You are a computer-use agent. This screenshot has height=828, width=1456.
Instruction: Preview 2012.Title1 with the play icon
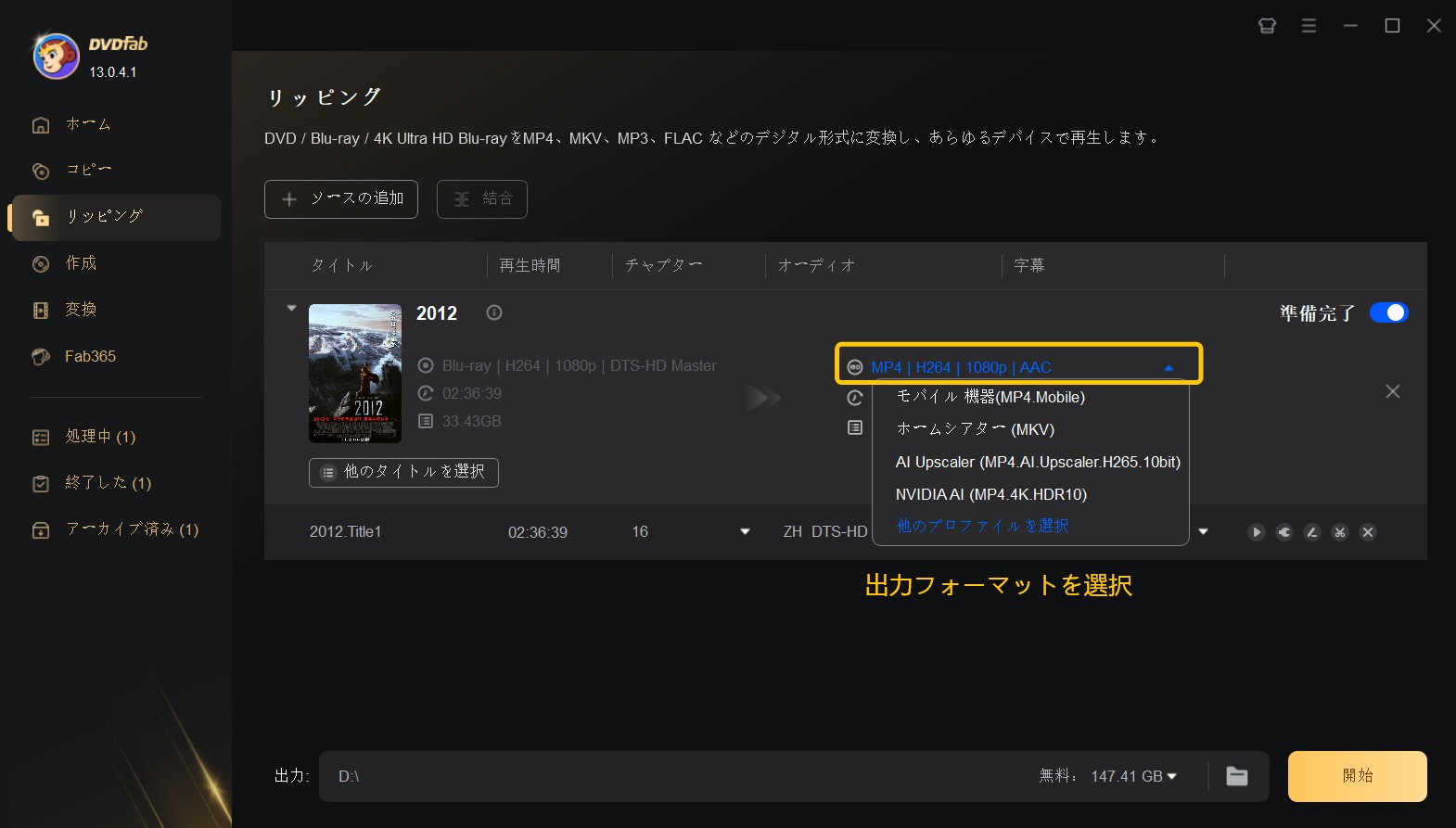coord(1256,532)
